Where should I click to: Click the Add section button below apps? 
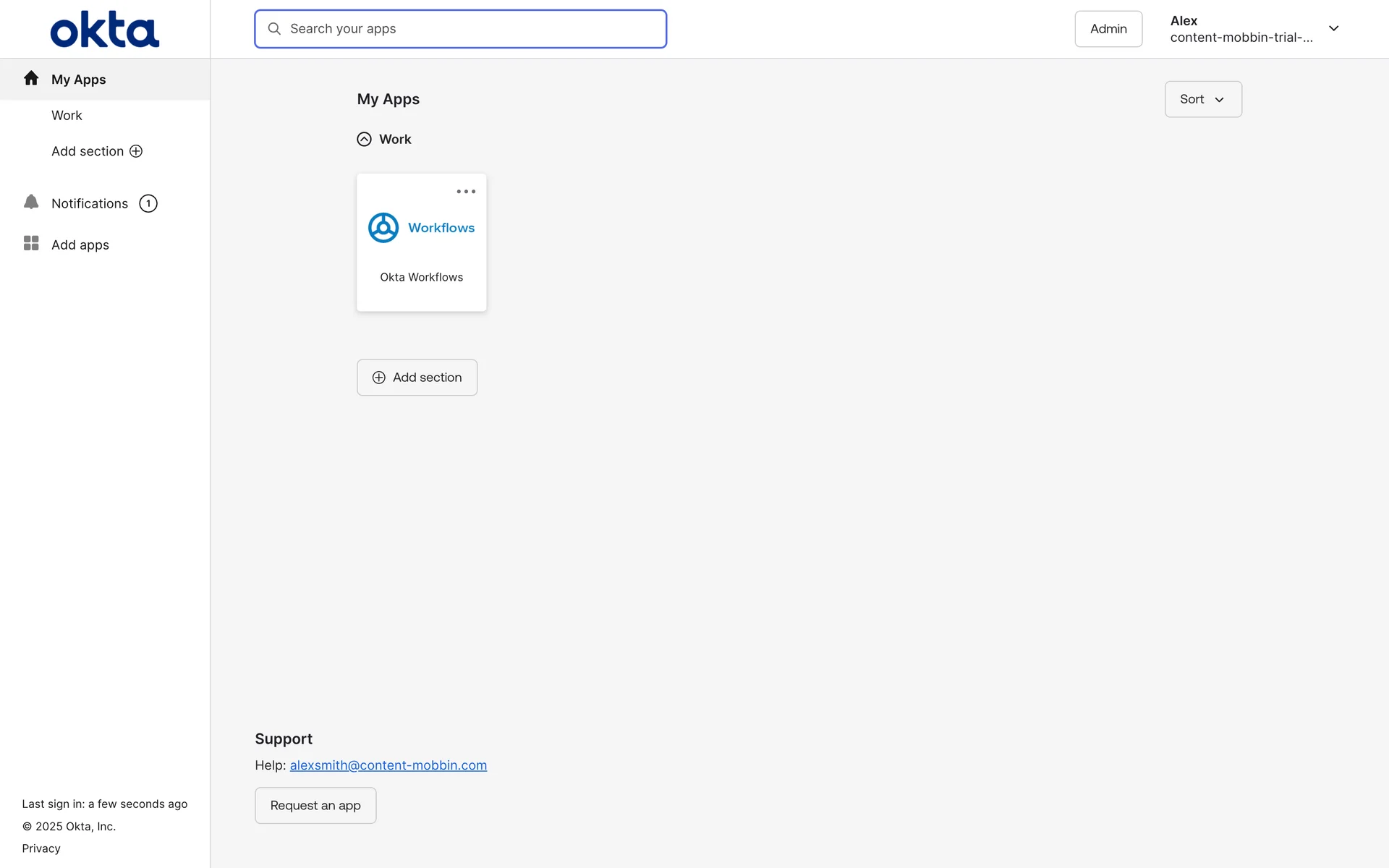pyautogui.click(x=417, y=378)
